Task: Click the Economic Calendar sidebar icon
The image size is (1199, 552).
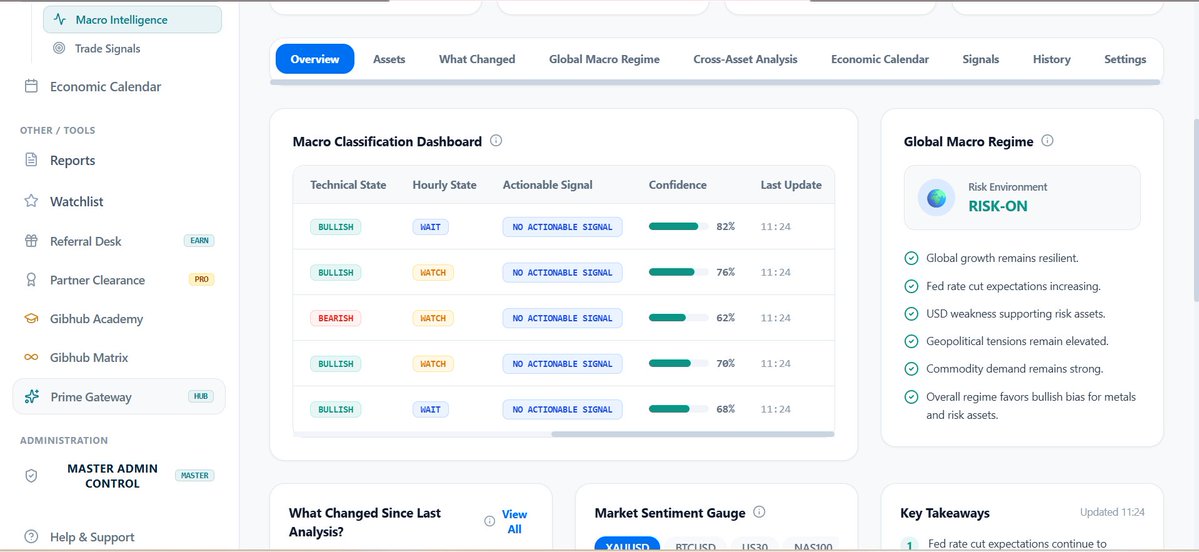Action: [x=31, y=86]
